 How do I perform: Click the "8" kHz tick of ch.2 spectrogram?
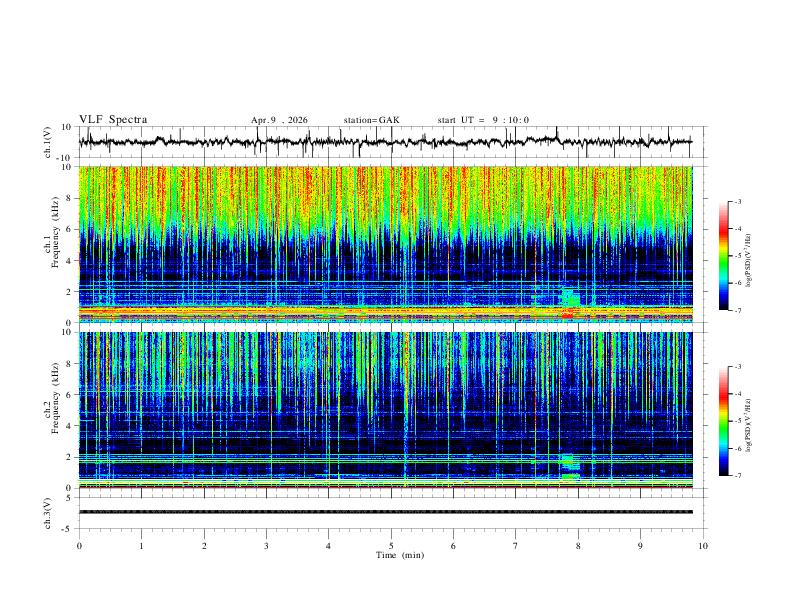pos(71,364)
